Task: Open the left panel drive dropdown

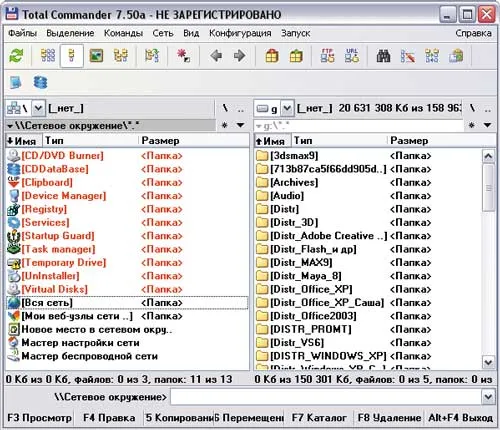Action: coord(38,108)
